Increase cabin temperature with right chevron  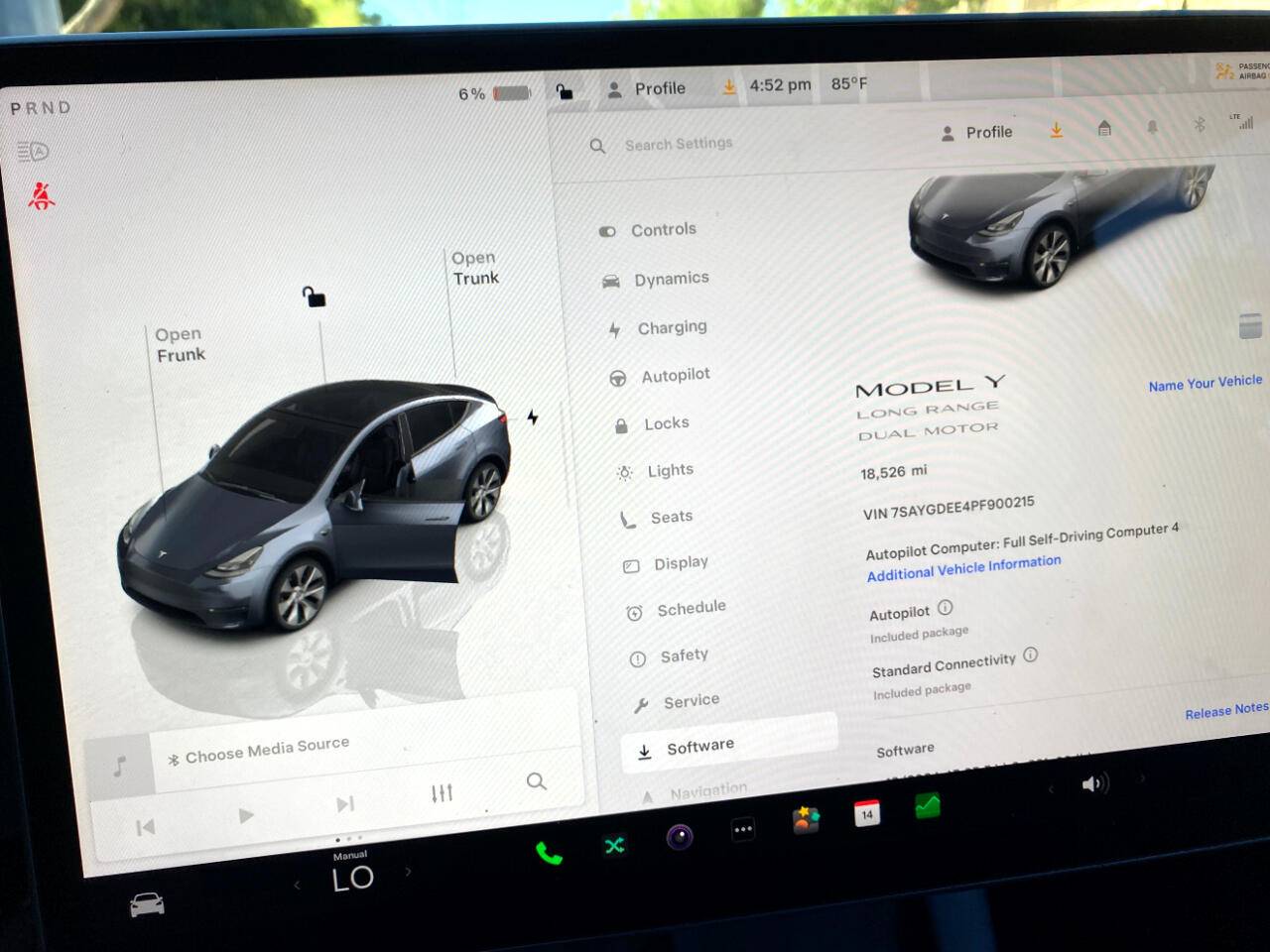pos(408,872)
